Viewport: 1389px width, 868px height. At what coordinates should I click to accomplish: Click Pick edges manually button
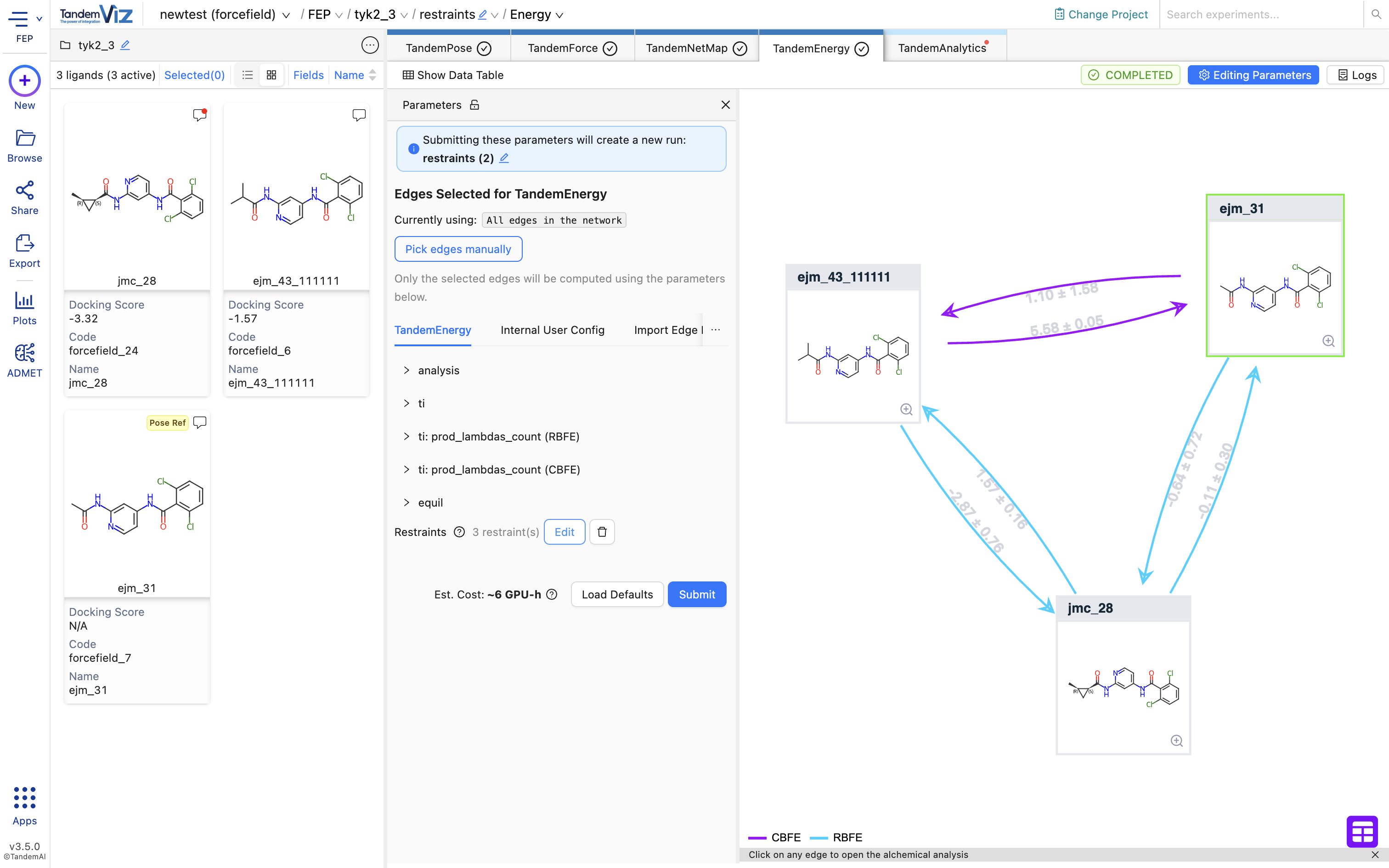click(458, 249)
